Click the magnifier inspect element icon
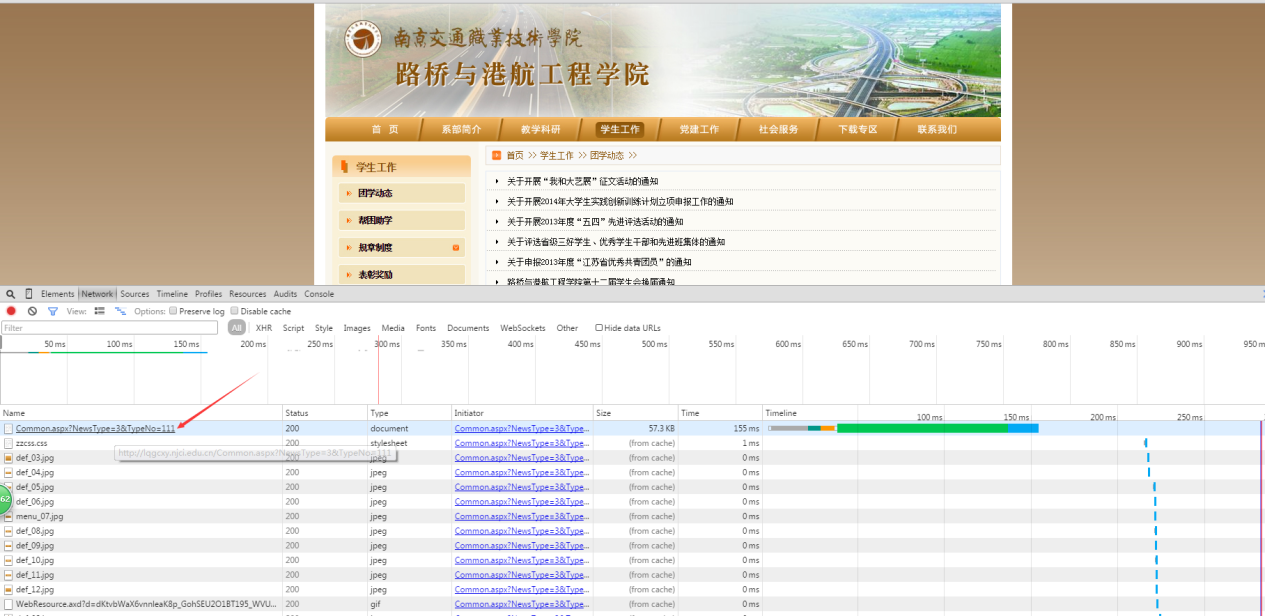Screen dimensions: 1265x616 tap(11, 294)
